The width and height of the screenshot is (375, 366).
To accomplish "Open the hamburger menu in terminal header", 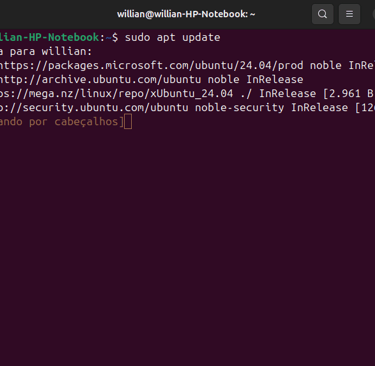I will click(x=349, y=14).
